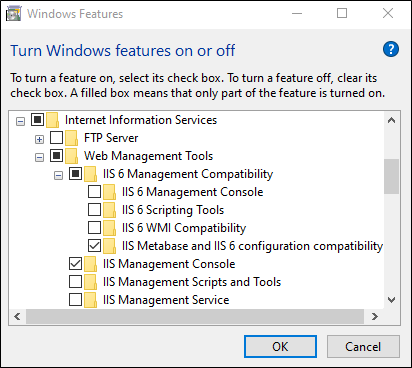The height and width of the screenshot is (368, 412).
Task: Click the IIS Metabase folder icon
Action: click(x=109, y=246)
